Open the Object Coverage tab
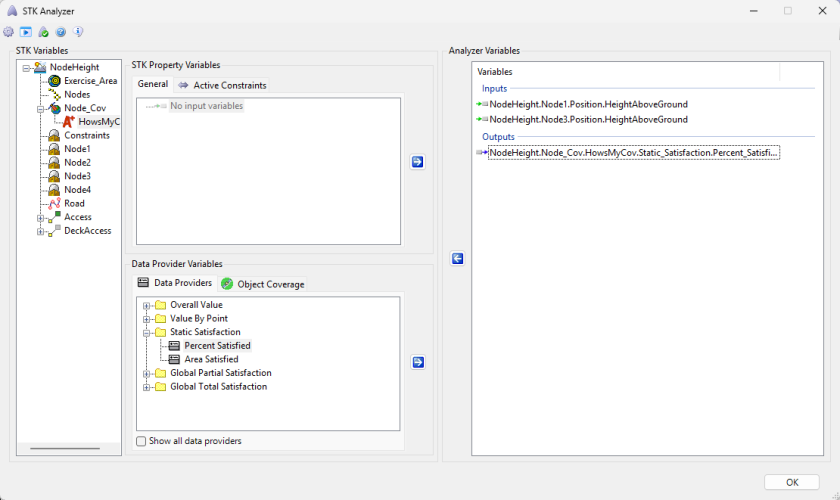Screen dimensions: 840x500 point(262,284)
